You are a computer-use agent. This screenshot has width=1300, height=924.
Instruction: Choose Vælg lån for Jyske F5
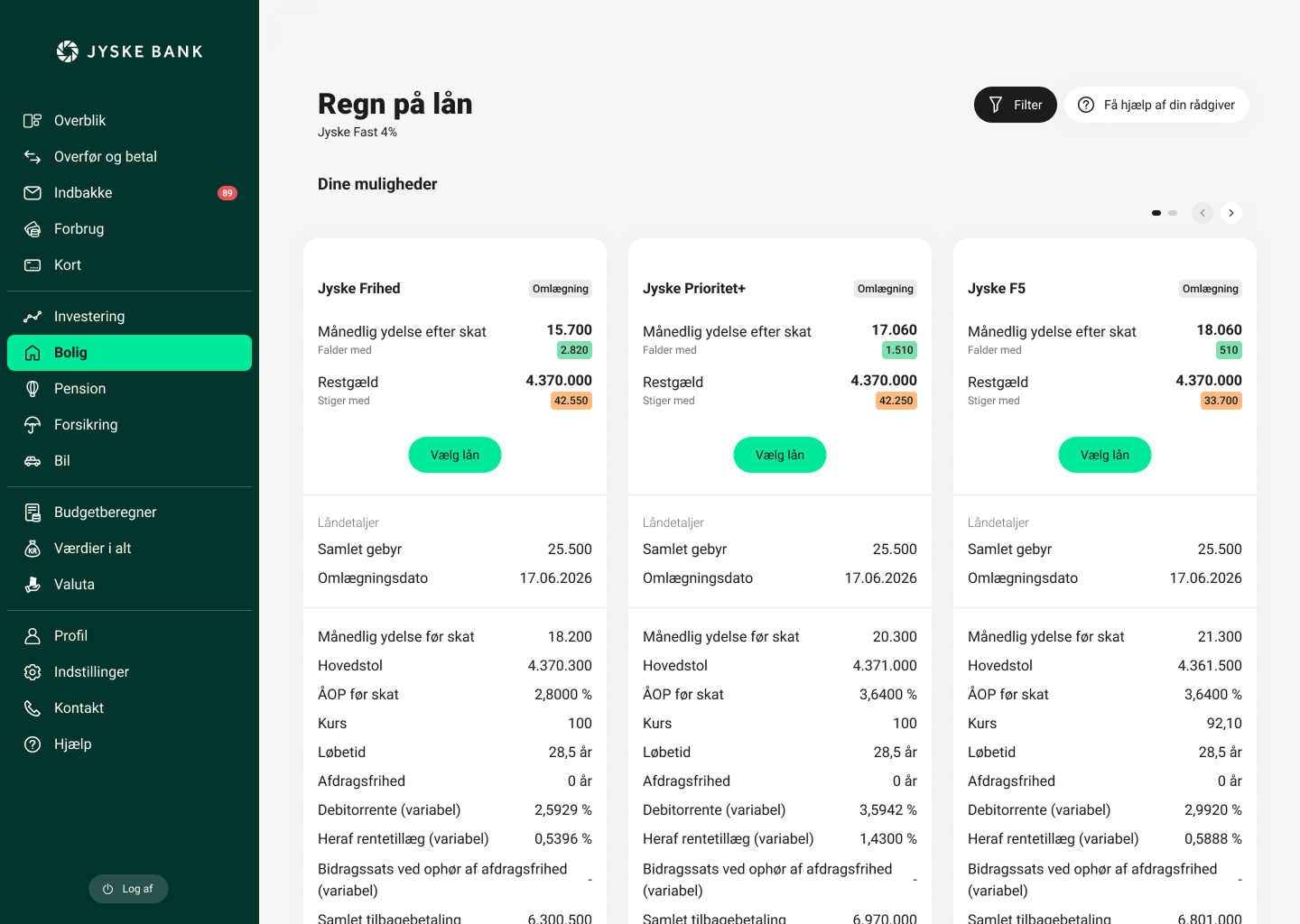tap(1105, 455)
